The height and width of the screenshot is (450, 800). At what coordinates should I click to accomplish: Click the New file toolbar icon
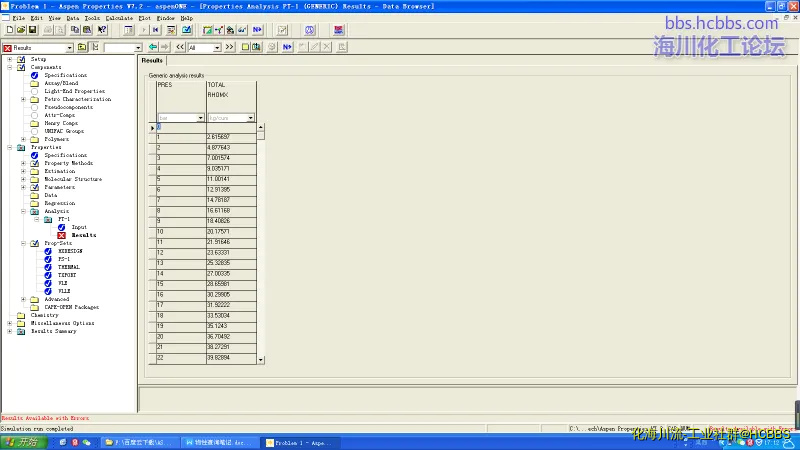(10, 30)
